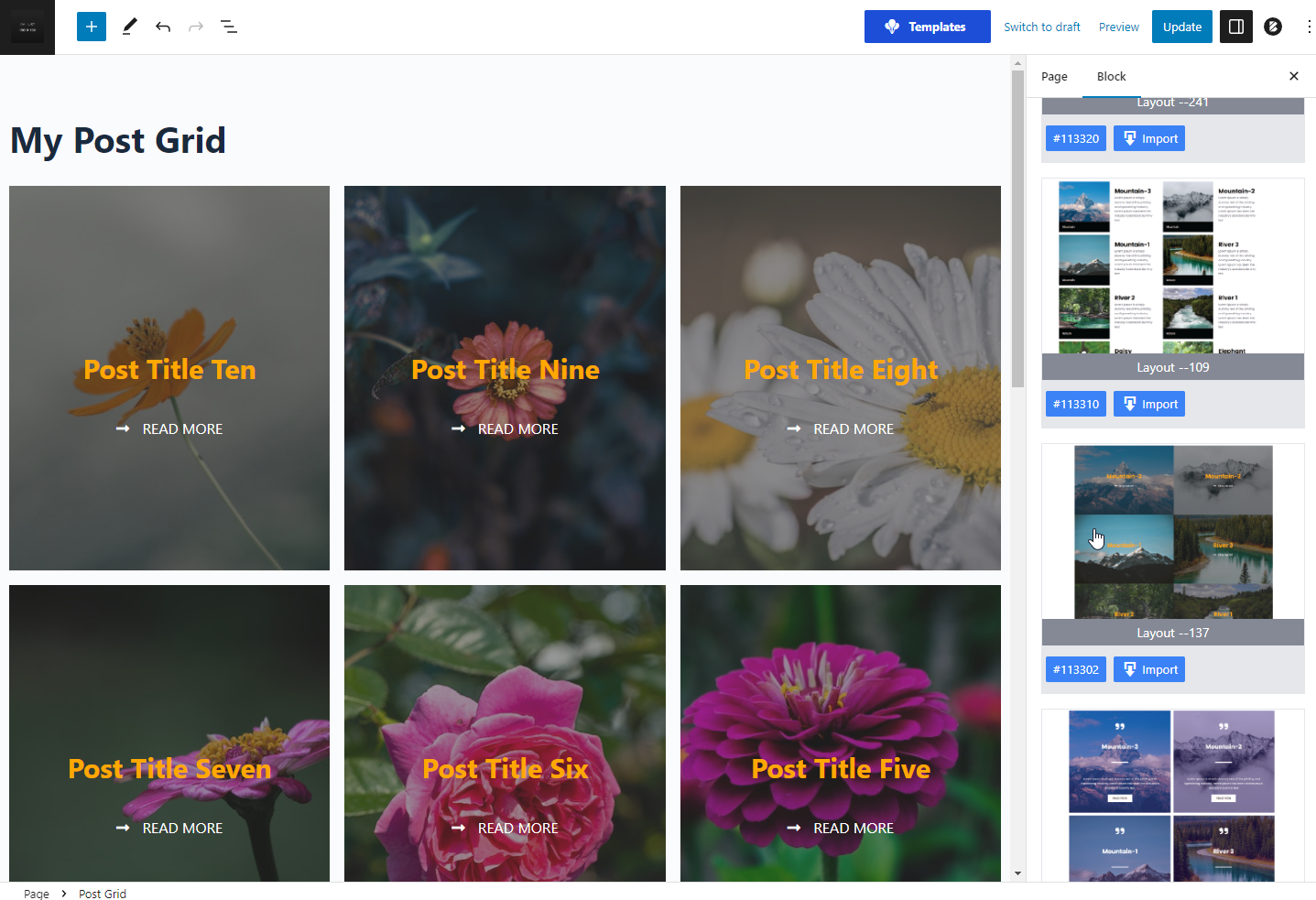This screenshot has width=1316, height=900.
Task: Open the Post Title Seven link
Action: 169,768
